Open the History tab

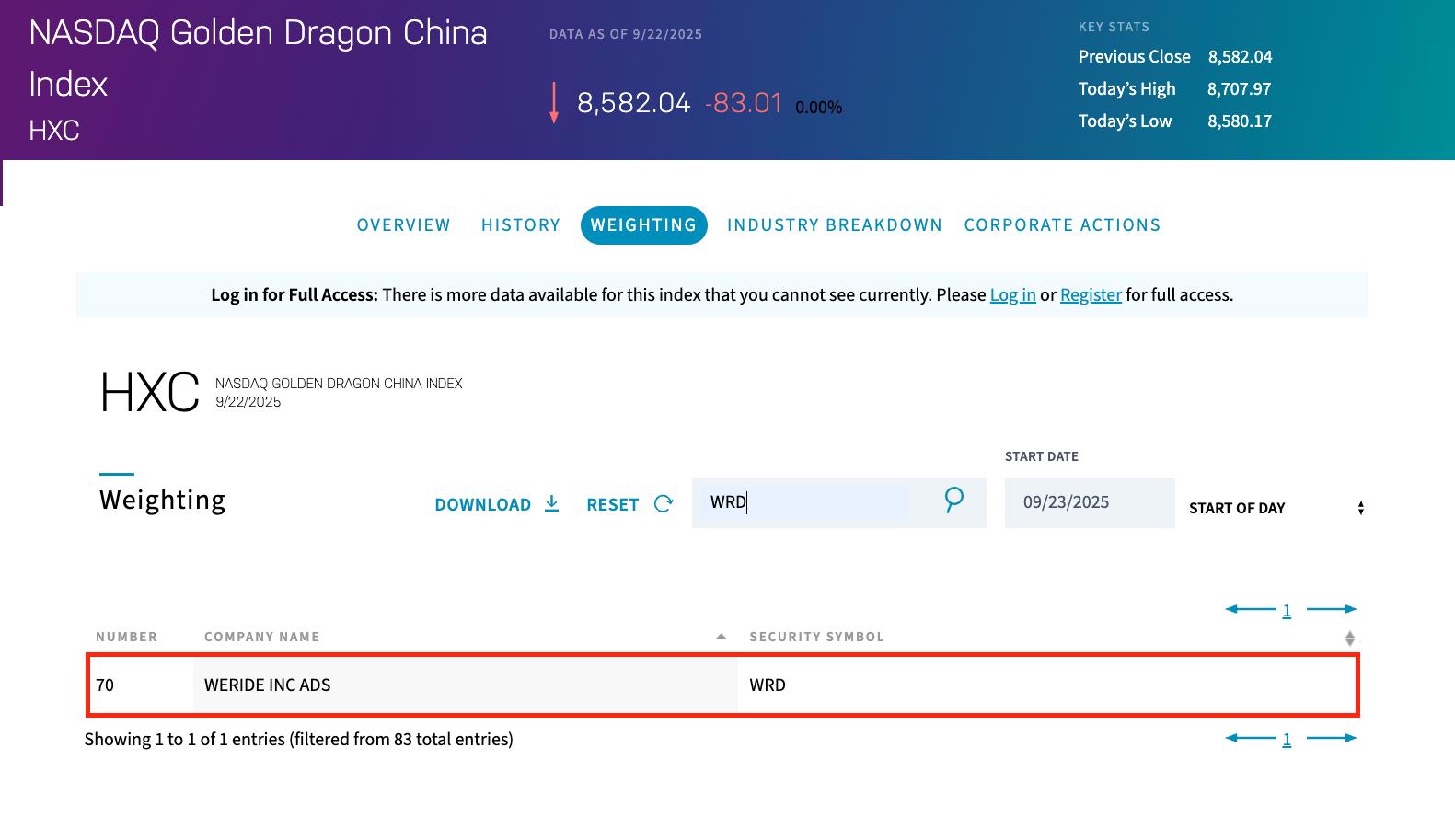(521, 225)
